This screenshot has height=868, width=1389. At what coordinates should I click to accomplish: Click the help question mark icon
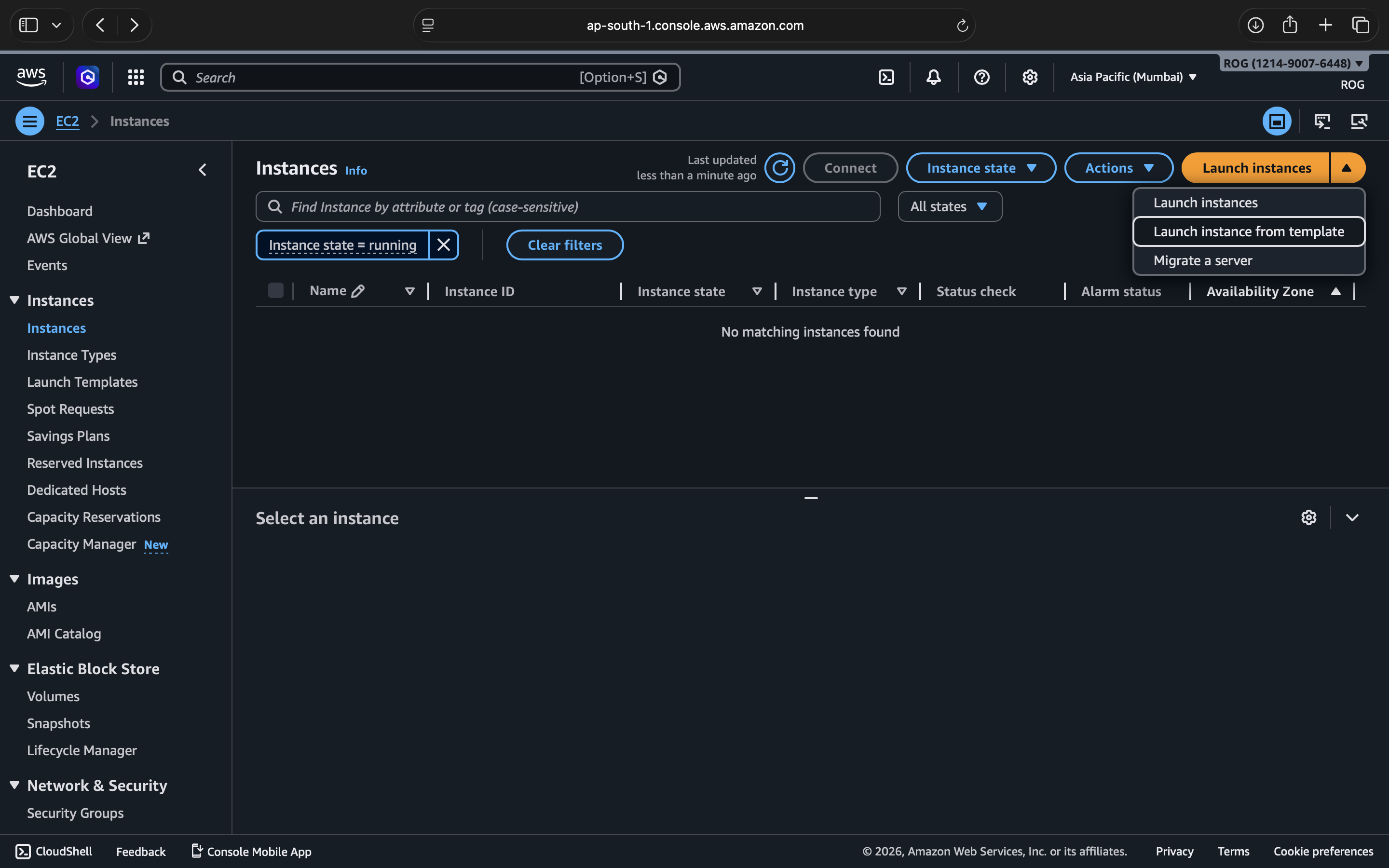click(x=981, y=77)
